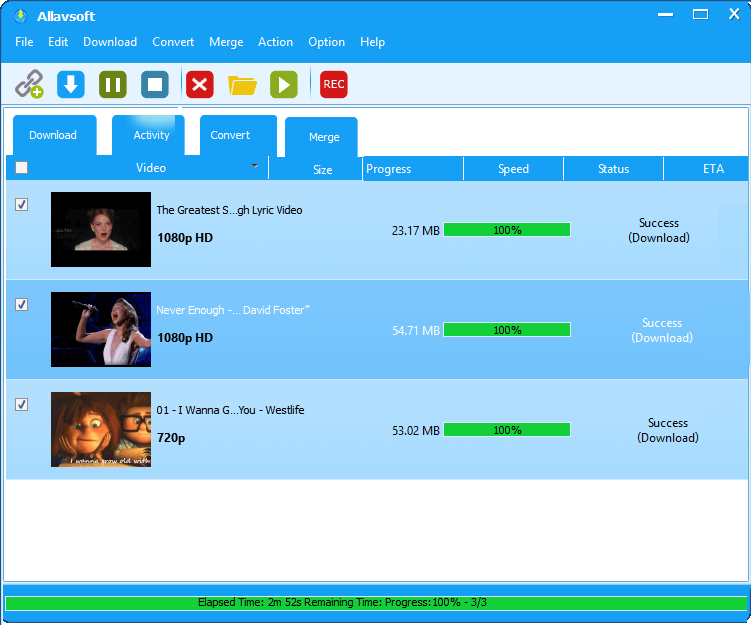The width and height of the screenshot is (751, 625).
Task: Click the overall elapsed time progress bar
Action: click(x=376, y=602)
